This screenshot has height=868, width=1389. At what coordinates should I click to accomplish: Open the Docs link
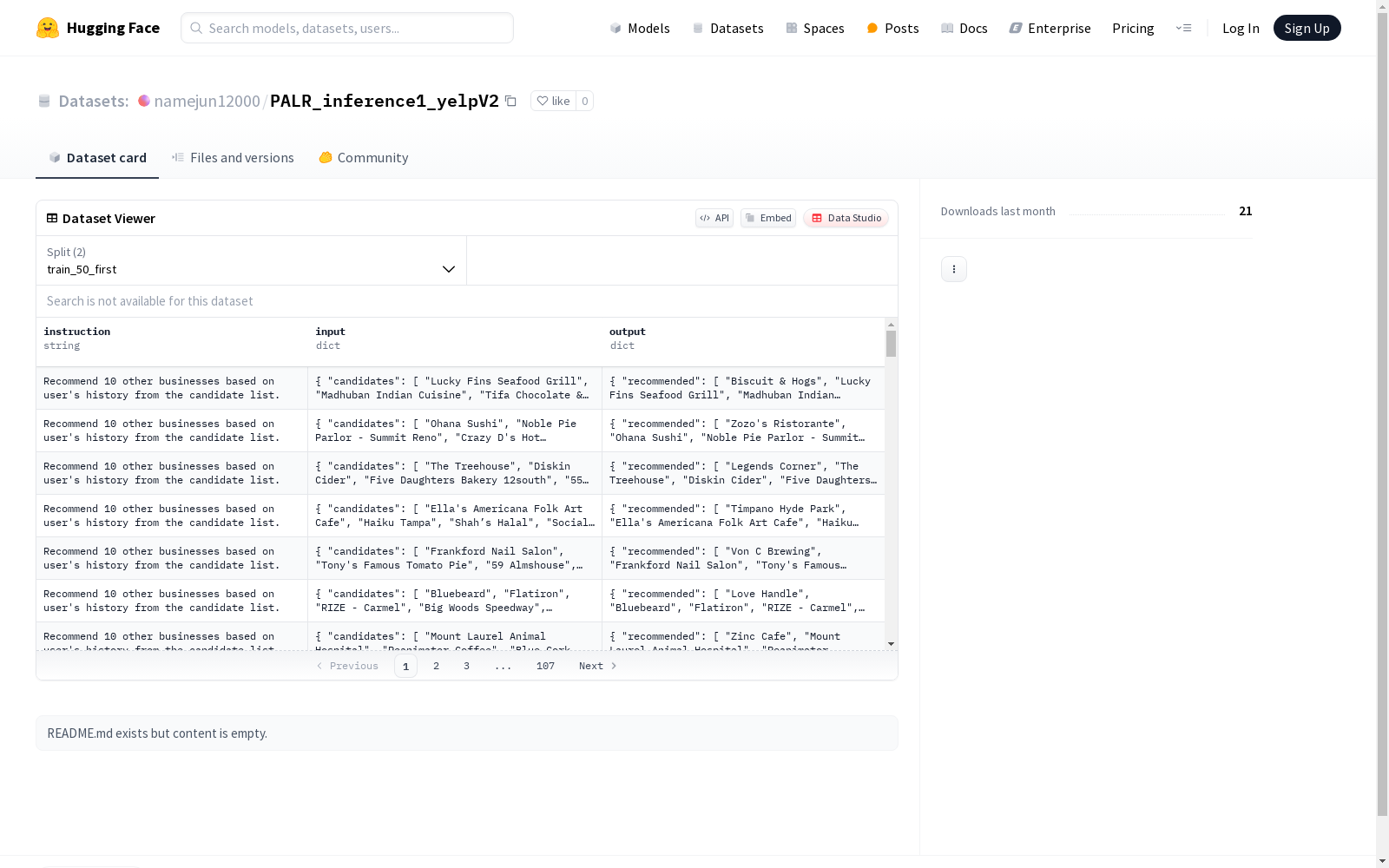[964, 28]
